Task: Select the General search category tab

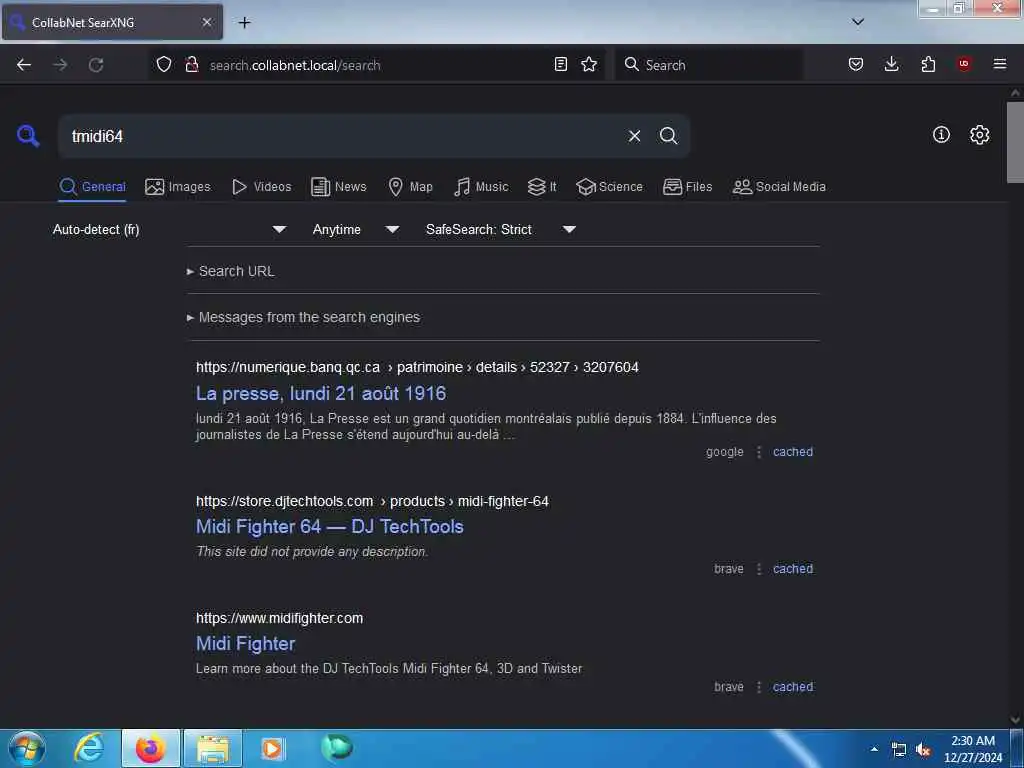Action: 92,187
